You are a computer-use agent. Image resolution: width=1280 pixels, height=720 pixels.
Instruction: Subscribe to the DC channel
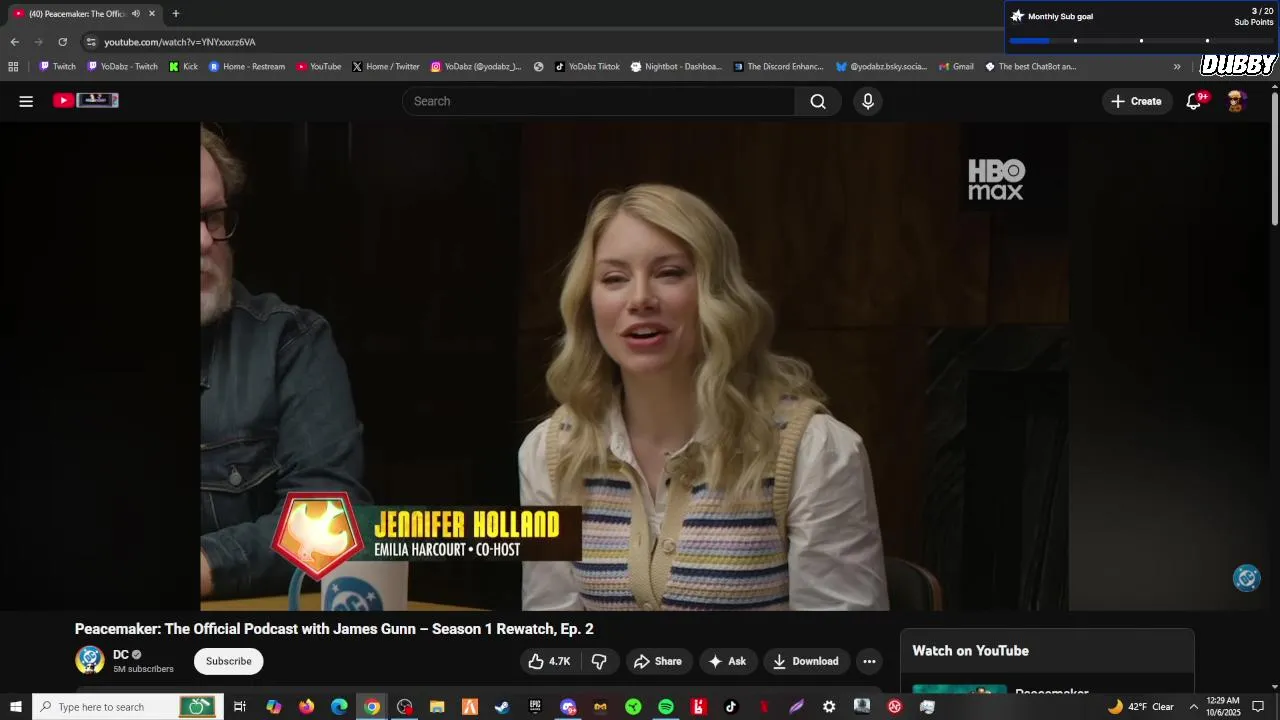228,661
